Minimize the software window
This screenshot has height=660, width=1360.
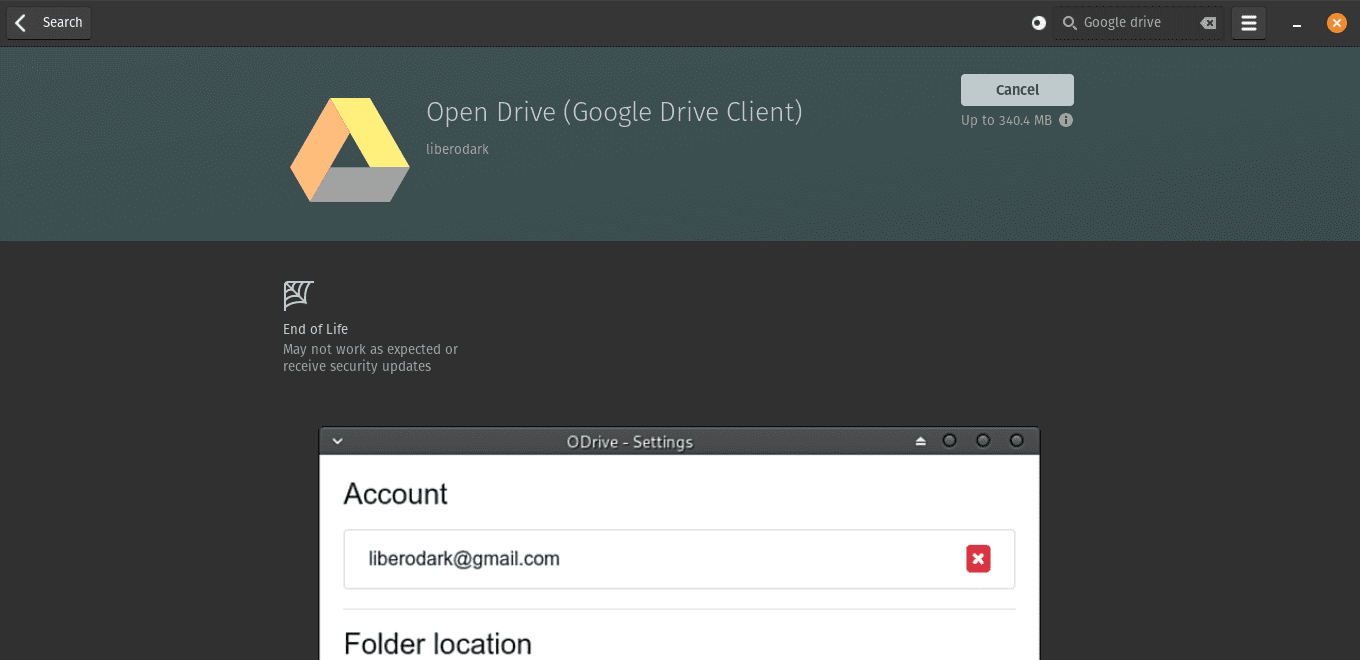point(1297,23)
